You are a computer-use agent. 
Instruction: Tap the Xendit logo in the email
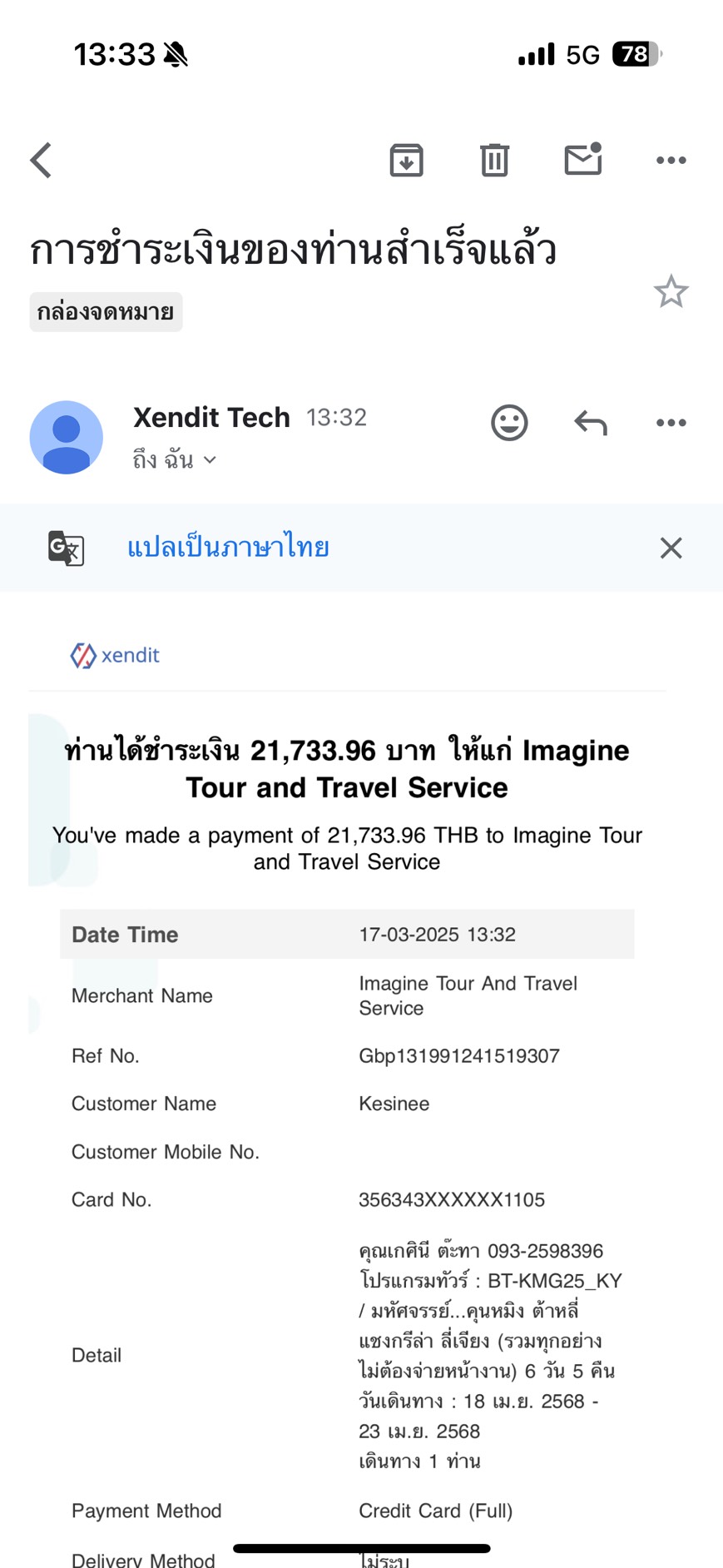[115, 655]
